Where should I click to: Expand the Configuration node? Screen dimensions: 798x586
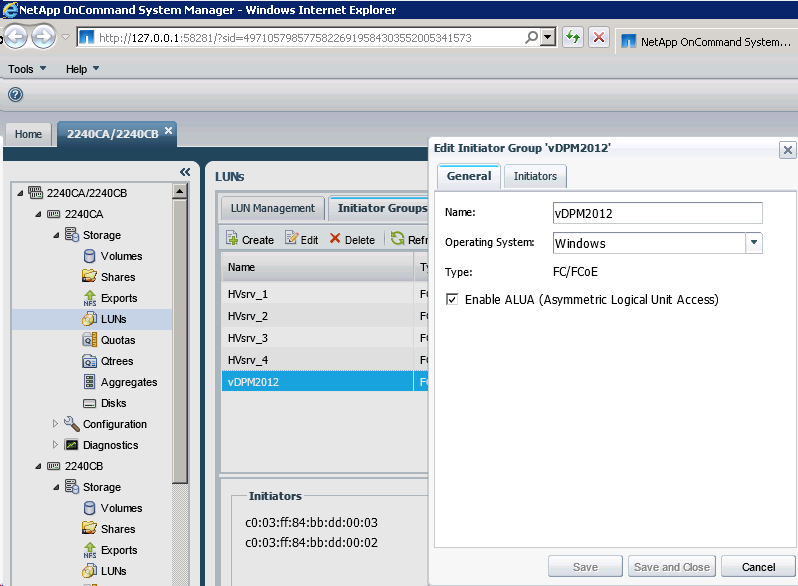pyautogui.click(x=55, y=424)
